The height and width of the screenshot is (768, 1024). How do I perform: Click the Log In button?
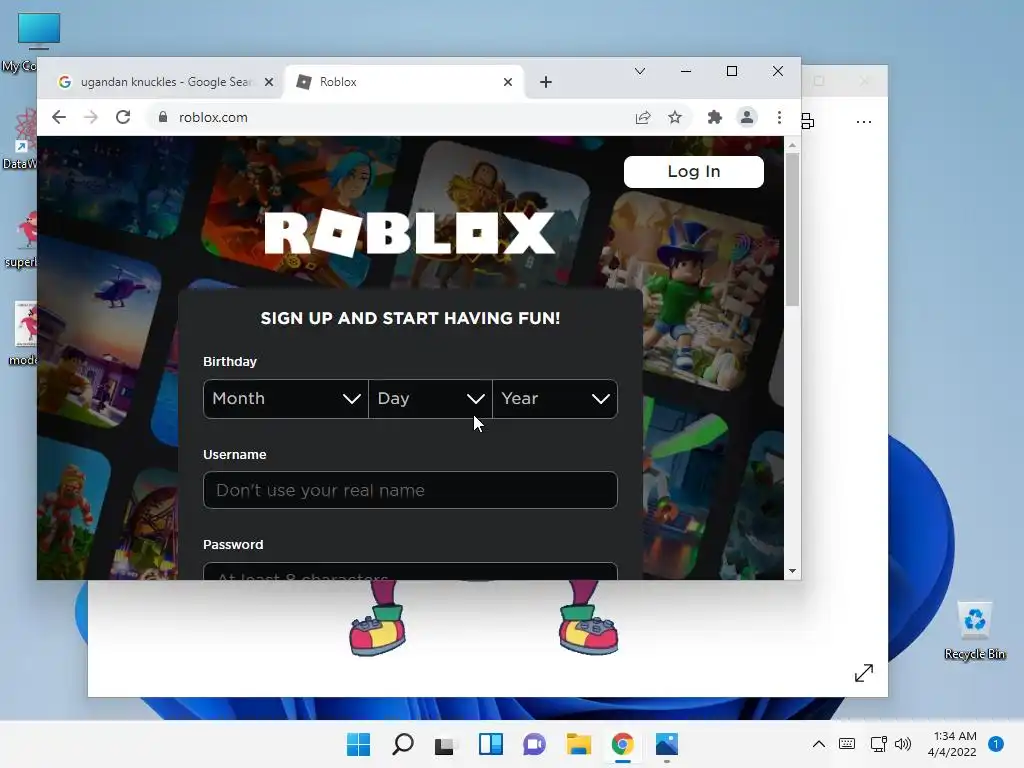[x=694, y=172]
